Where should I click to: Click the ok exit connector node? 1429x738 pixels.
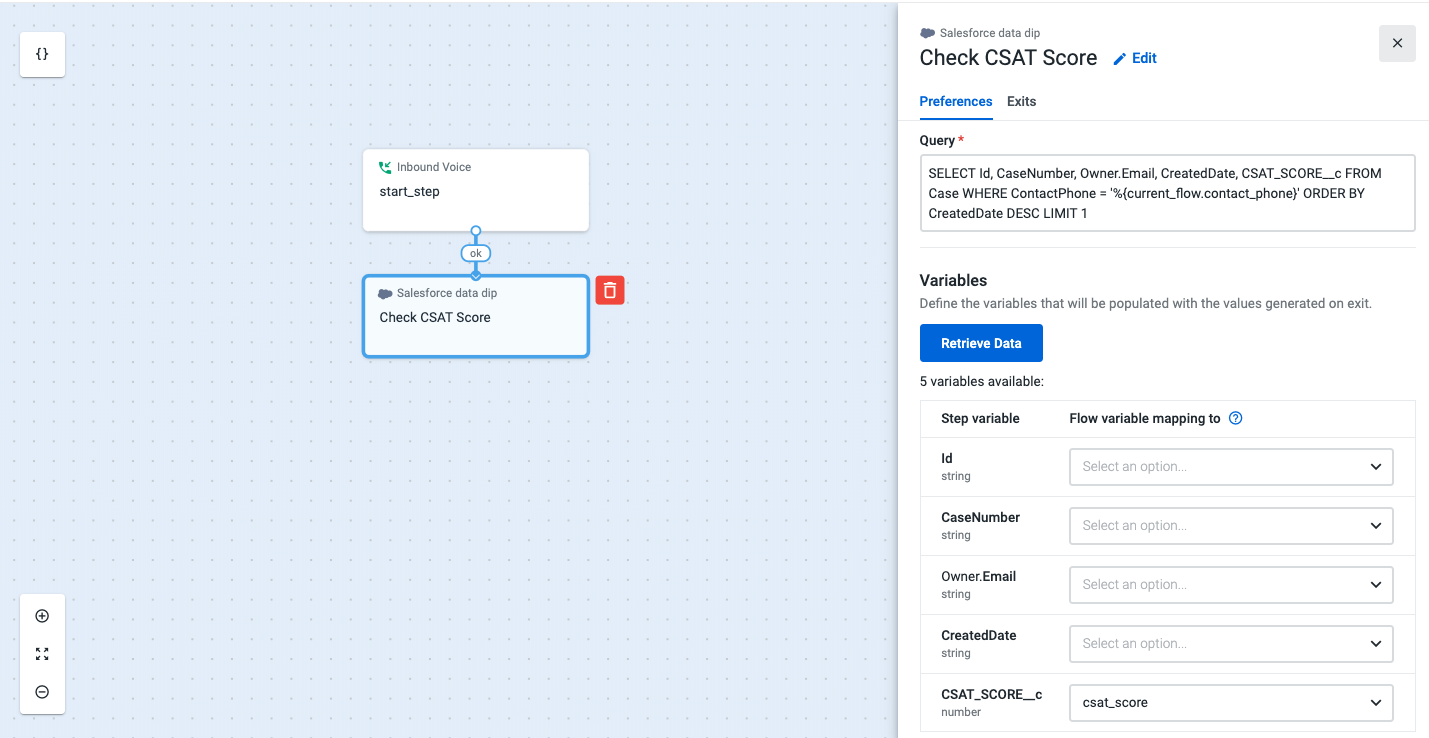(x=475, y=253)
